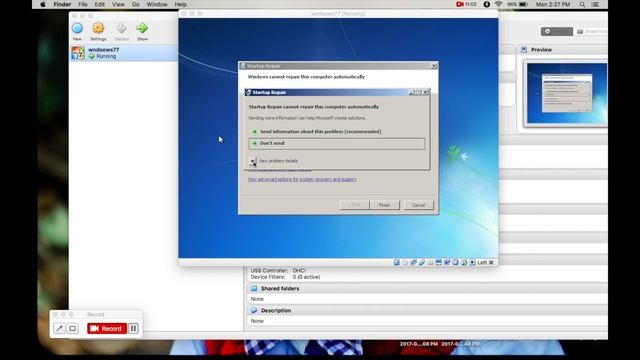This screenshot has width=640, height=360.
Task: Open the View menu
Action: (x=118, y=4)
